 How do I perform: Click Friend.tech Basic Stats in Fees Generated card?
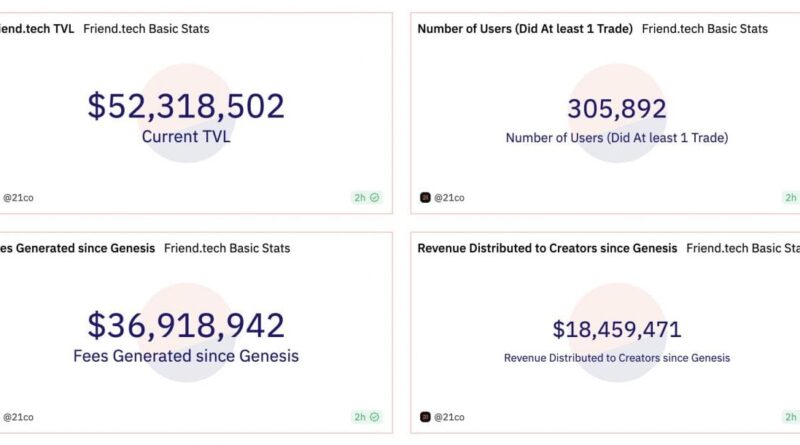227,247
